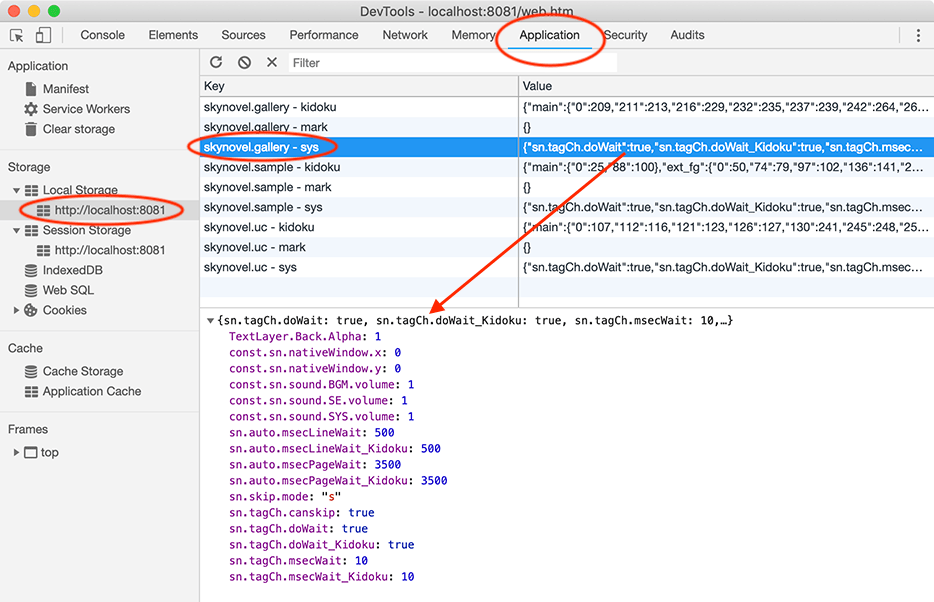934x602 pixels.
Task: Select the IndexedDB sidebar item
Action: coord(73,270)
